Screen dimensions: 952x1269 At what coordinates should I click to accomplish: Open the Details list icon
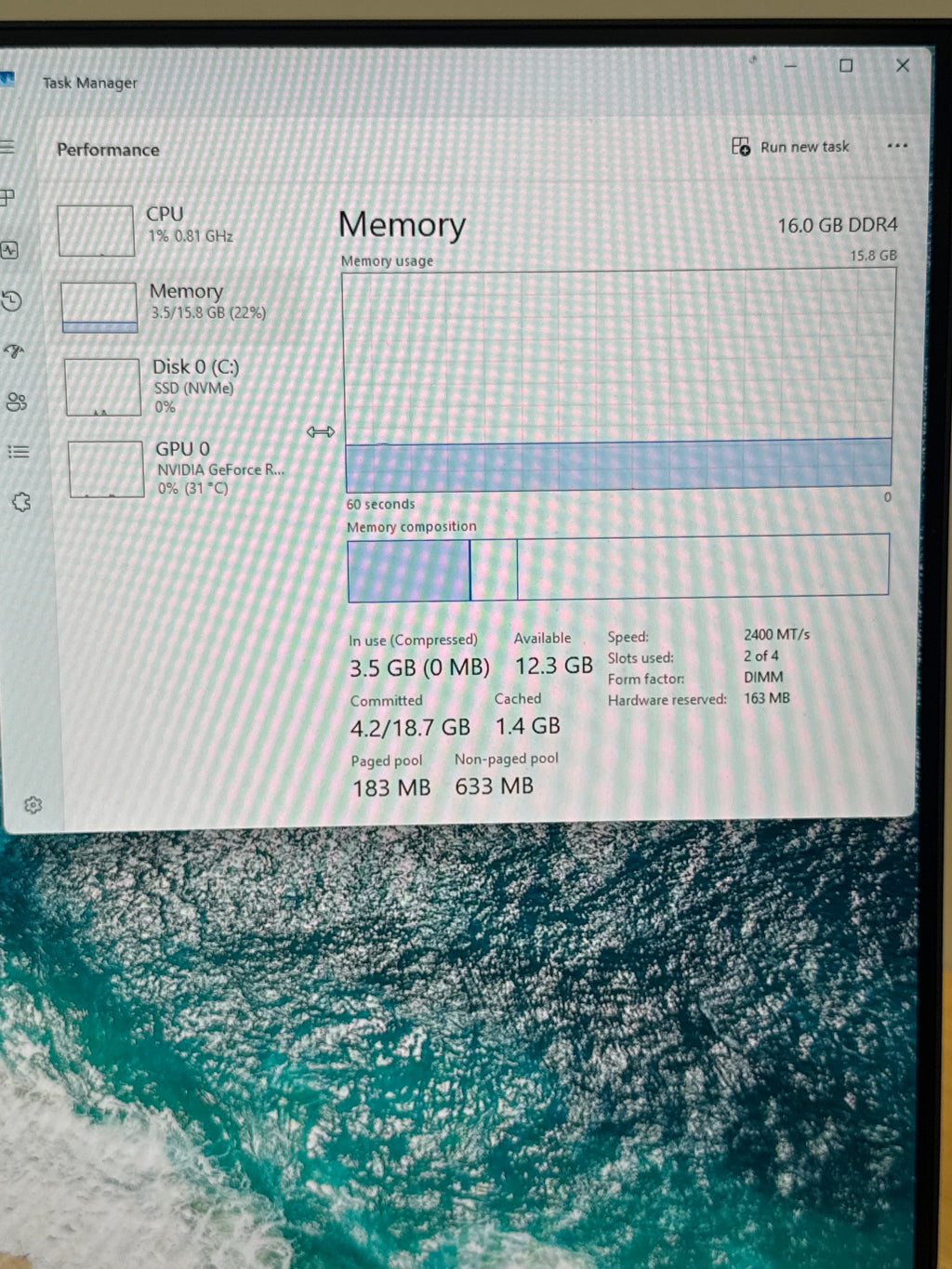point(19,452)
